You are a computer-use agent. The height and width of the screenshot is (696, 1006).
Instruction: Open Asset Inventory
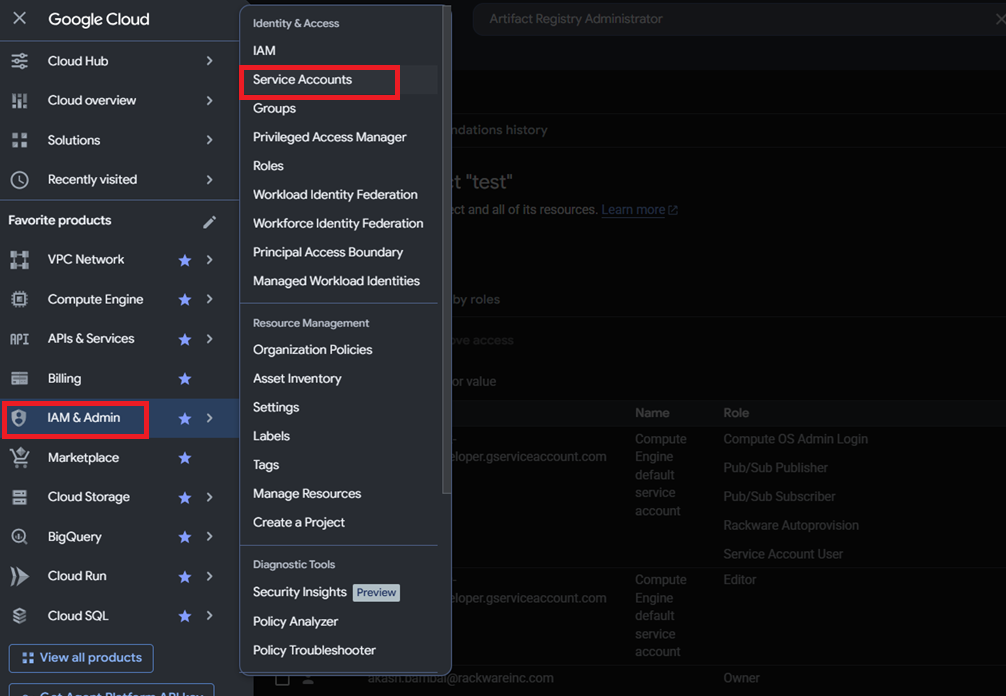coord(297,378)
